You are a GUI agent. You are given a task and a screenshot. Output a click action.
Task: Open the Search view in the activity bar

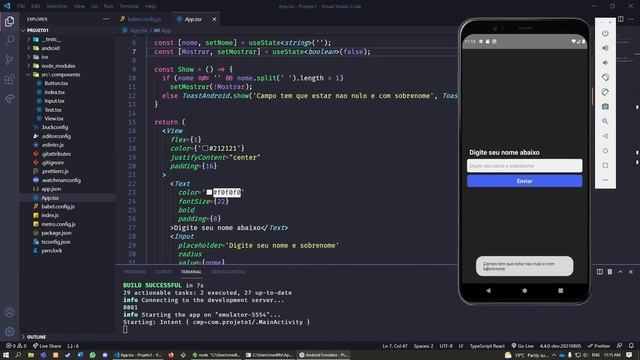click(x=9, y=40)
